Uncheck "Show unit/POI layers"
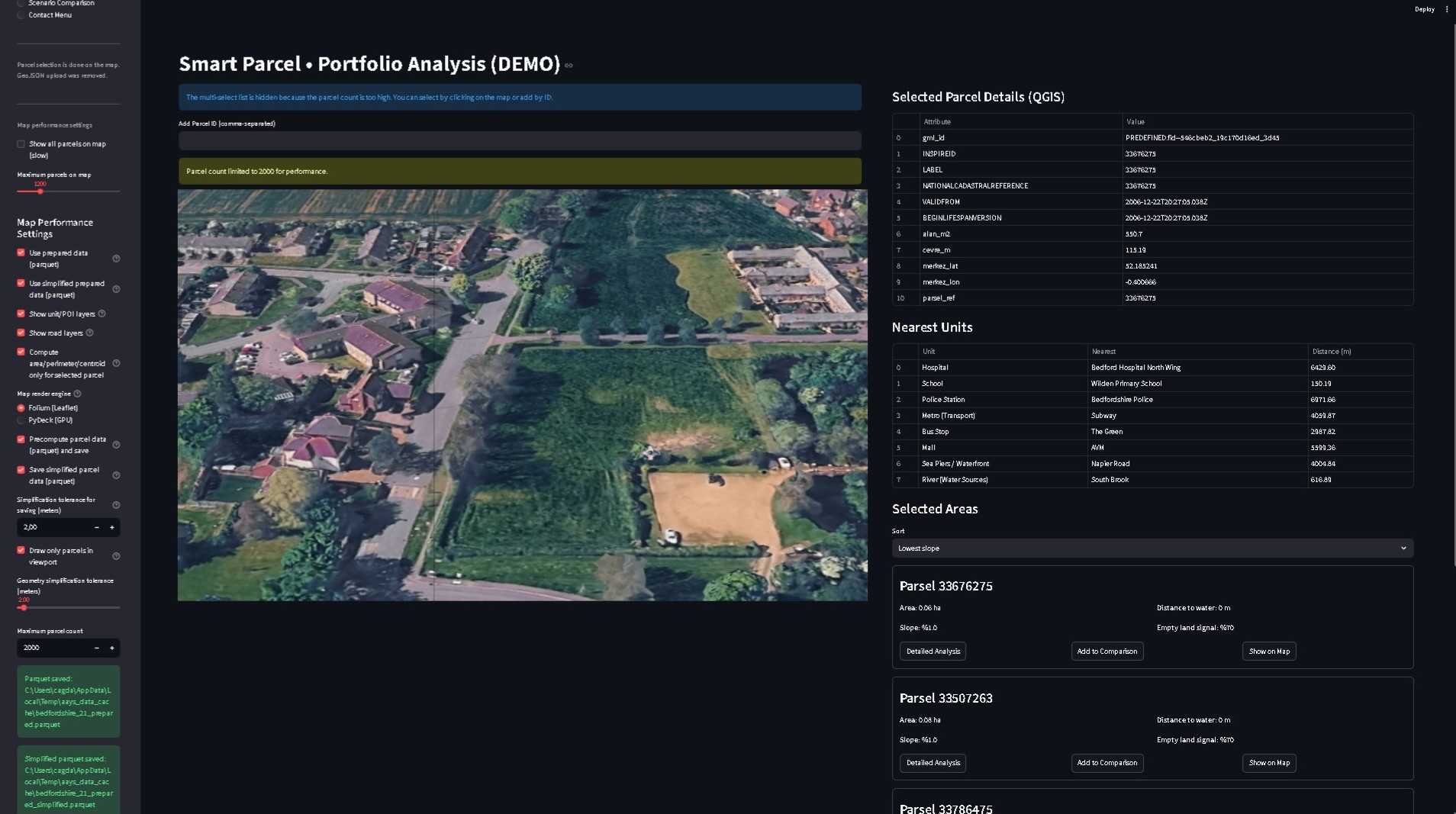 point(20,314)
